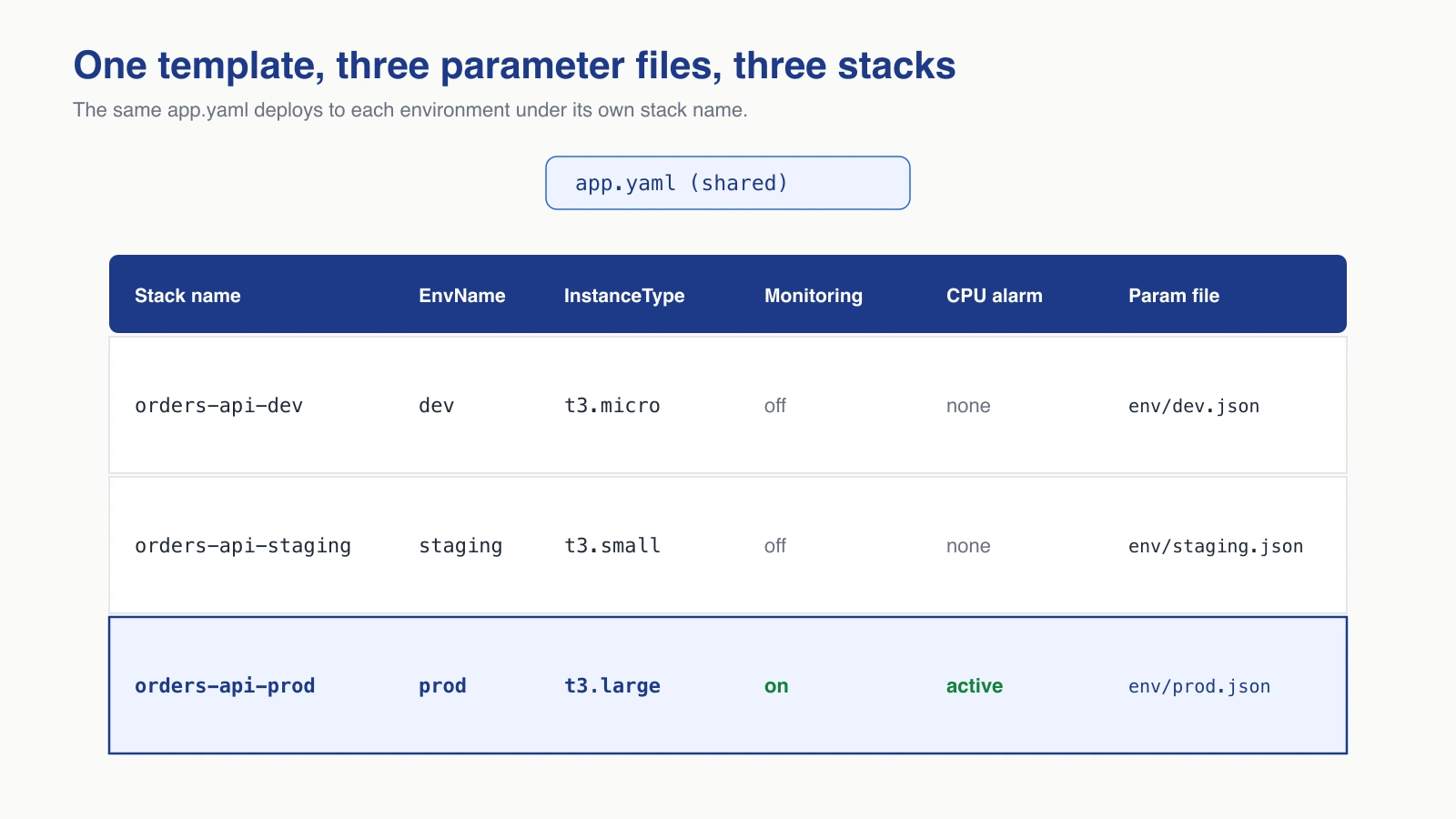This screenshot has height=819, width=1456.
Task: Click the Param file column header
Action: click(1174, 296)
